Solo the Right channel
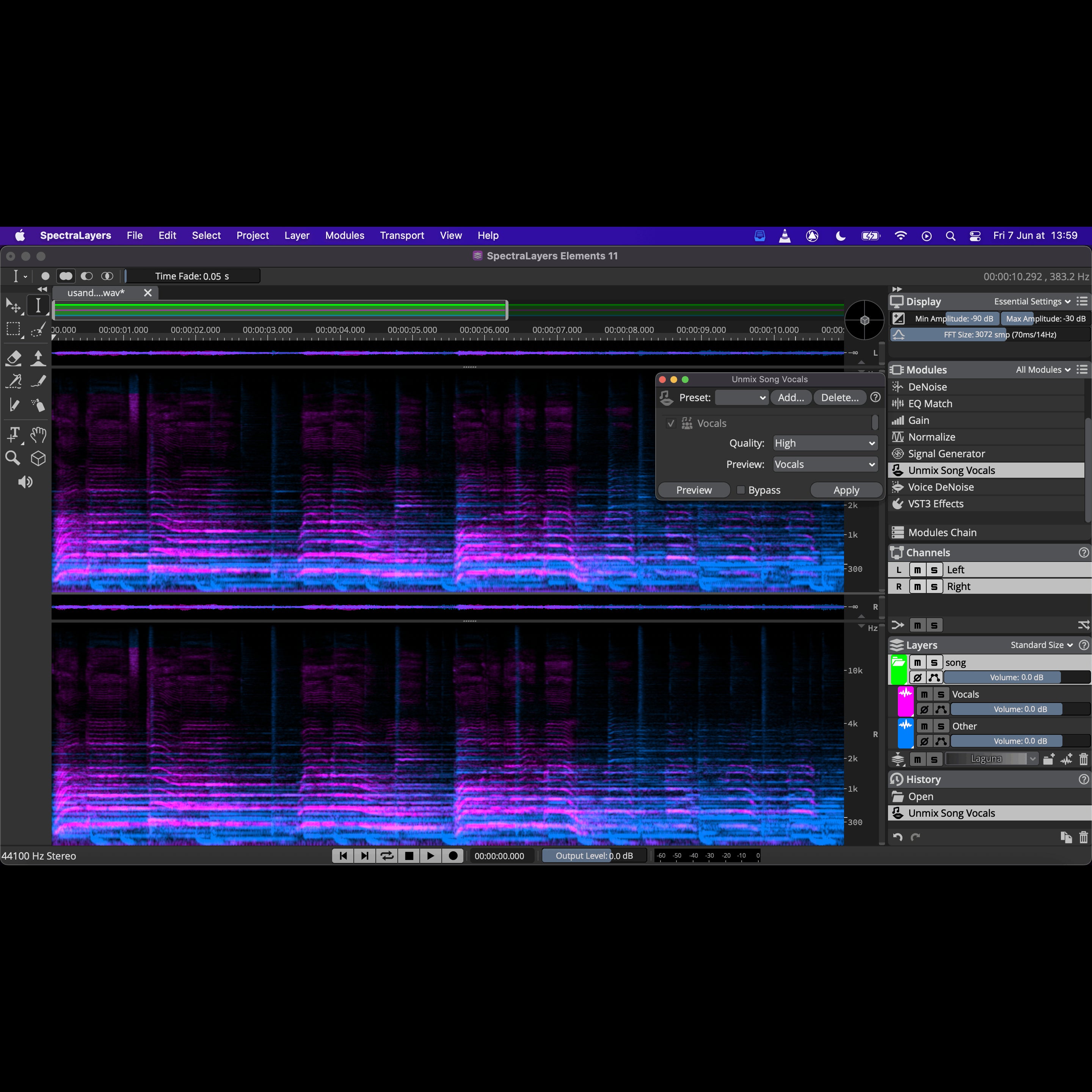1092x1092 pixels. coord(934,587)
